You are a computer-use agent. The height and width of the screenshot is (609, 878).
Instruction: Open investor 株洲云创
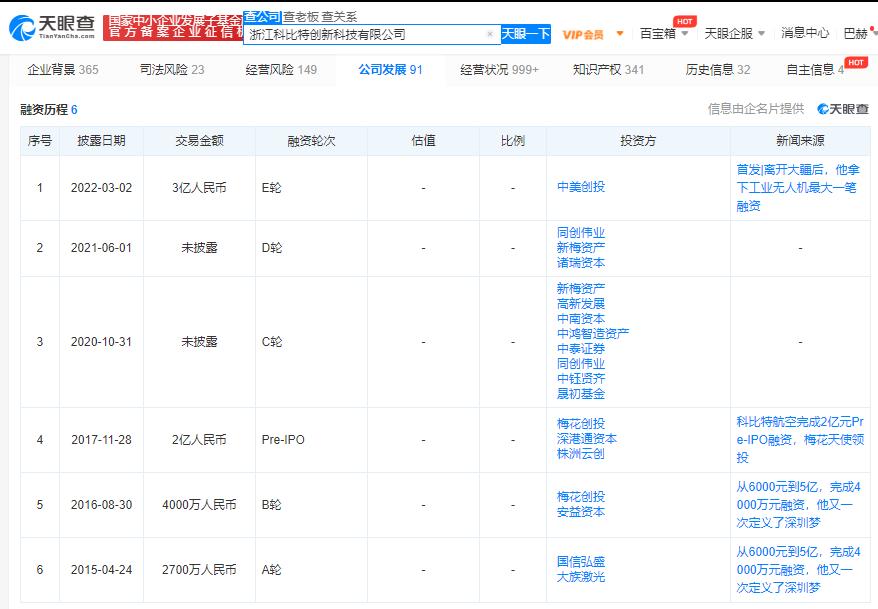pos(581,454)
